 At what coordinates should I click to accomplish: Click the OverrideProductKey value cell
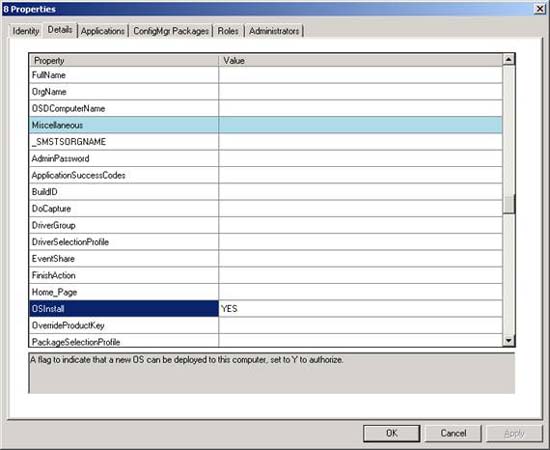coord(361,325)
